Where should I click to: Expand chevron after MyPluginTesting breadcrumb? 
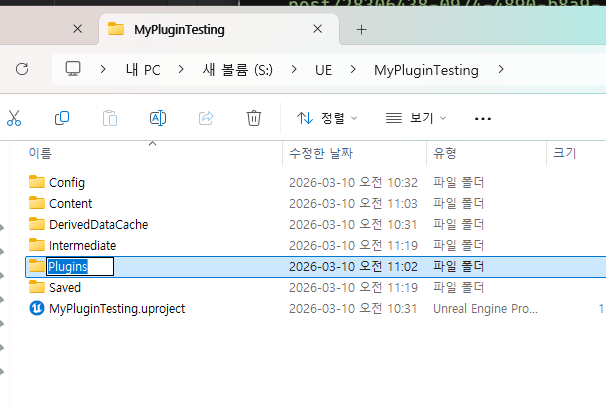[x=501, y=70]
